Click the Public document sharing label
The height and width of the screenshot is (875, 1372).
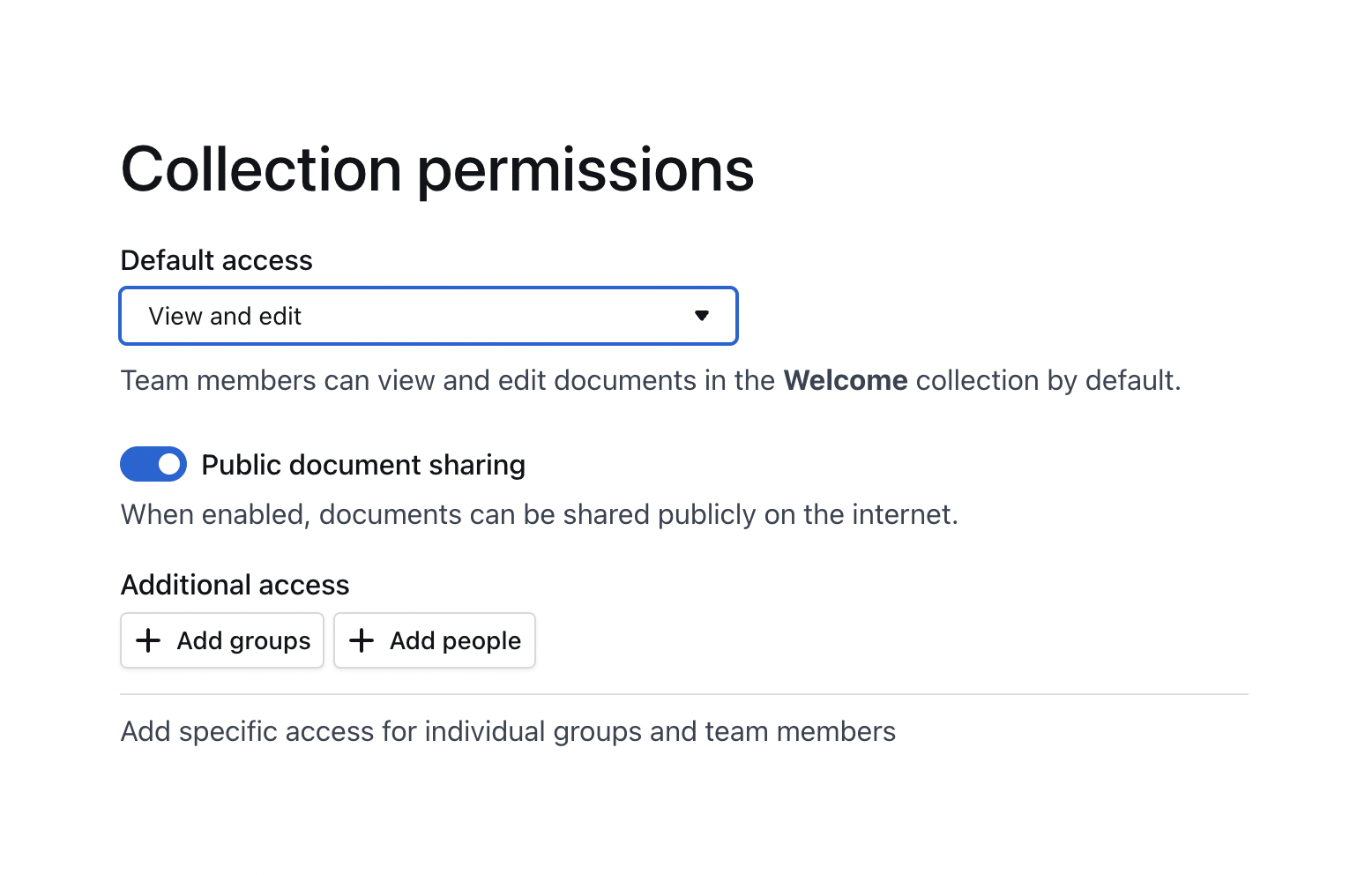click(x=363, y=465)
